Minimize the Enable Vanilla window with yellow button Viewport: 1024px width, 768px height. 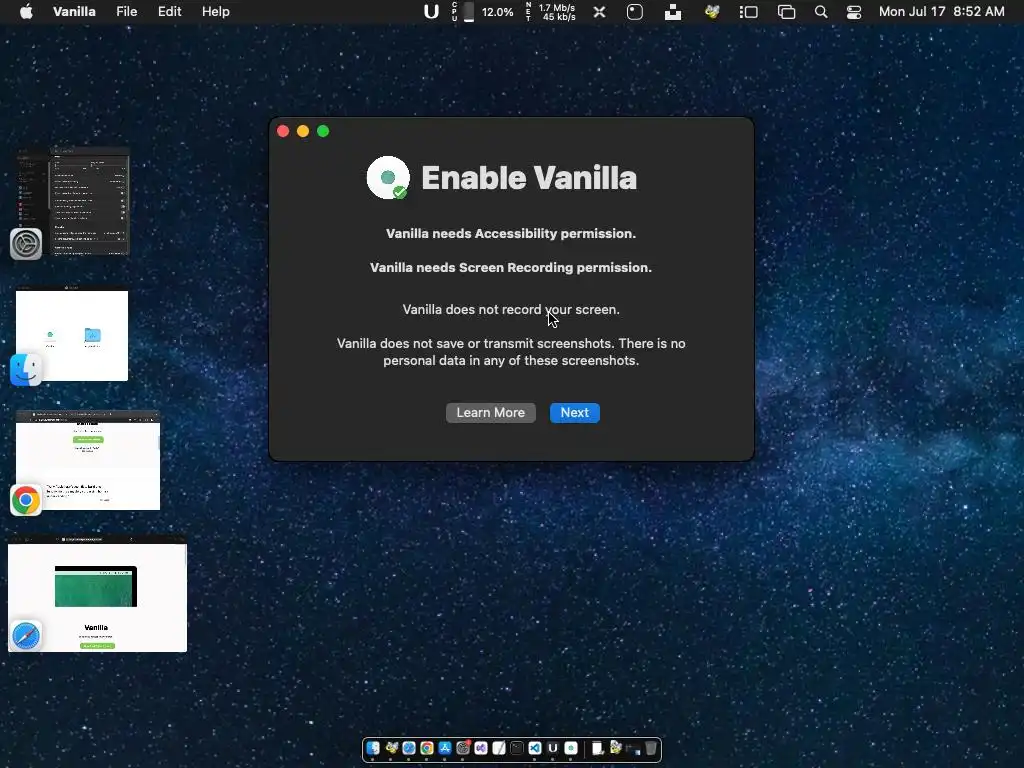pyautogui.click(x=303, y=131)
